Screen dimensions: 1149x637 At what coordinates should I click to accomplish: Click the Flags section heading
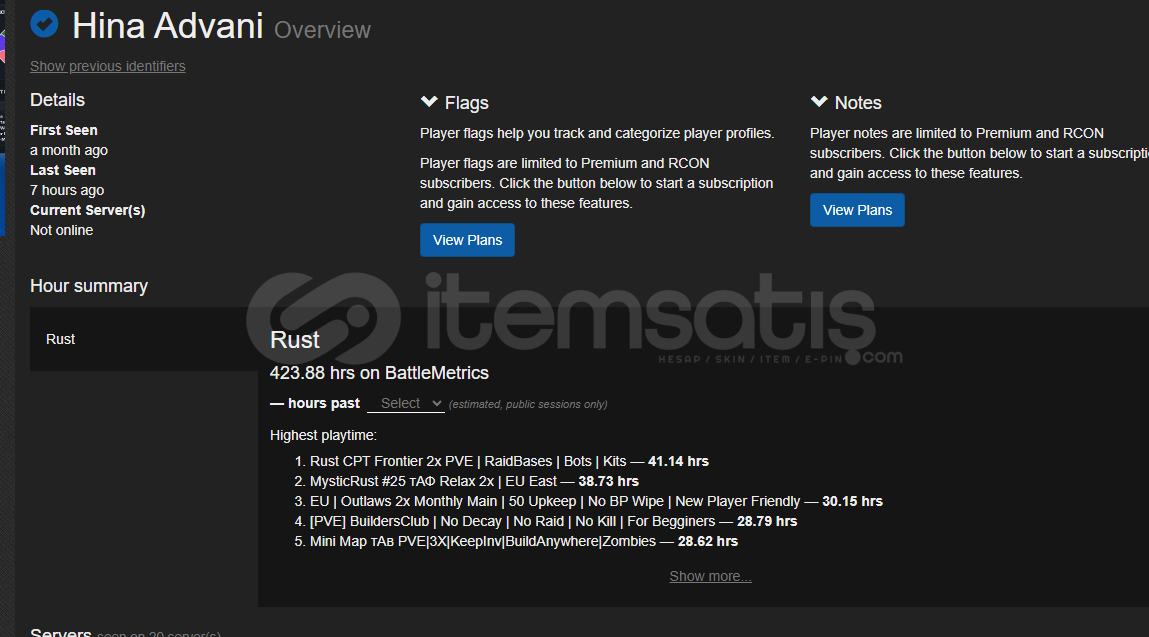pos(467,103)
